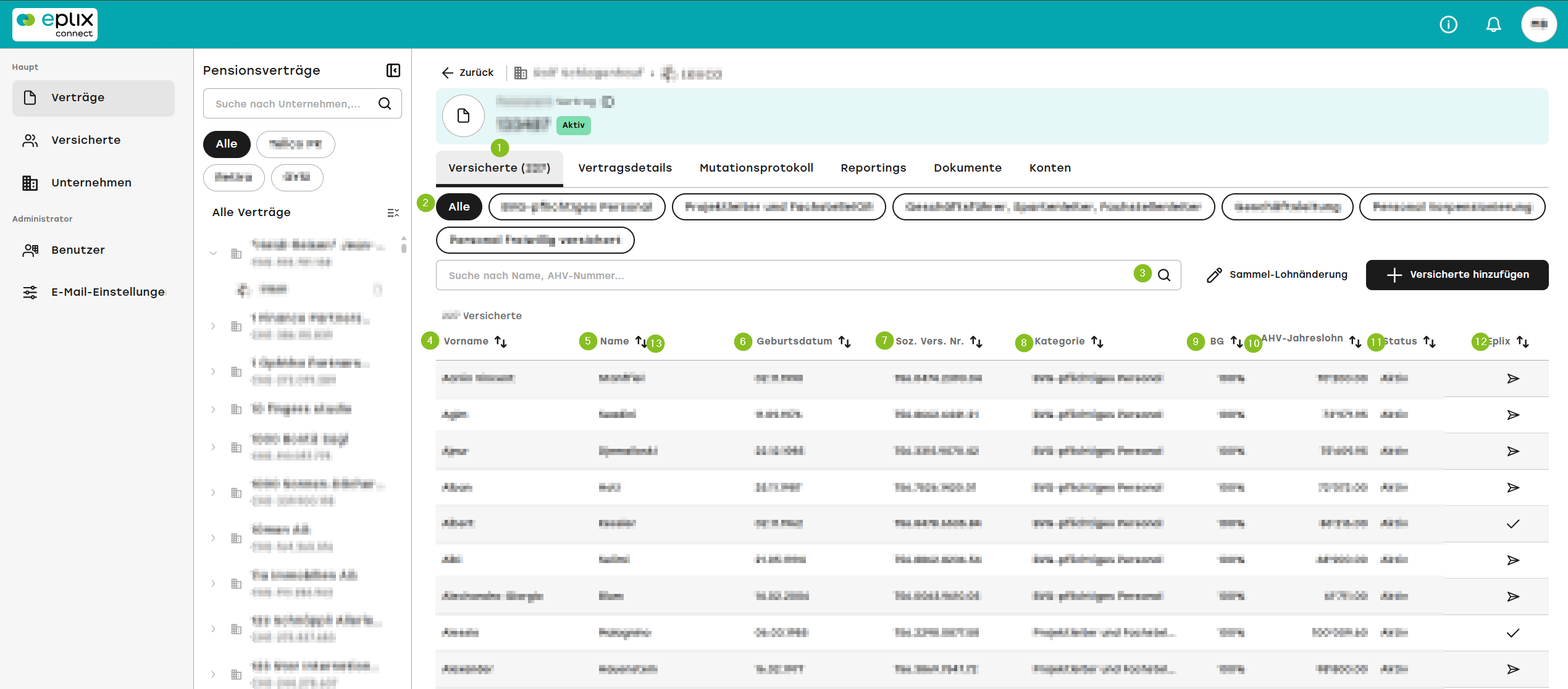Switch to the Vertragsdetails tab
The height and width of the screenshot is (689, 1568).
click(625, 168)
